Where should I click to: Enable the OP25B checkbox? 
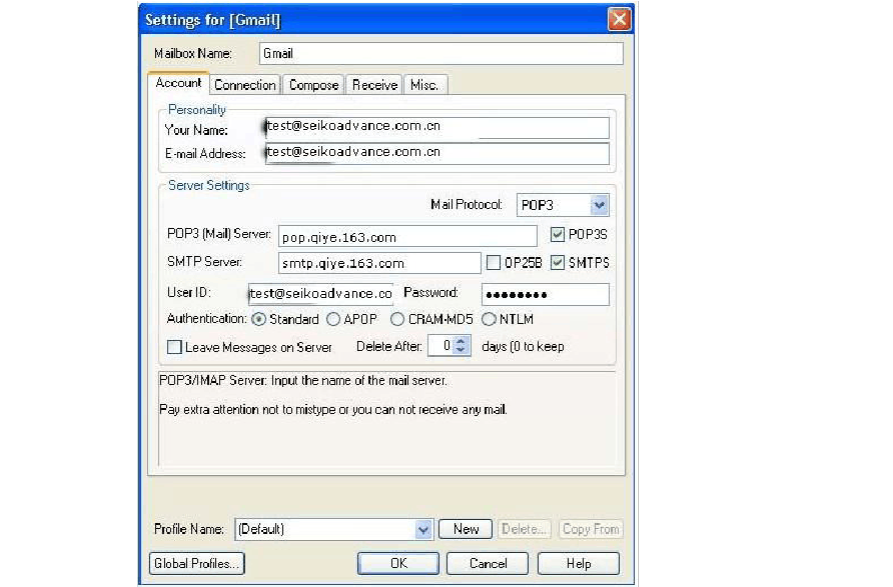tap(494, 263)
